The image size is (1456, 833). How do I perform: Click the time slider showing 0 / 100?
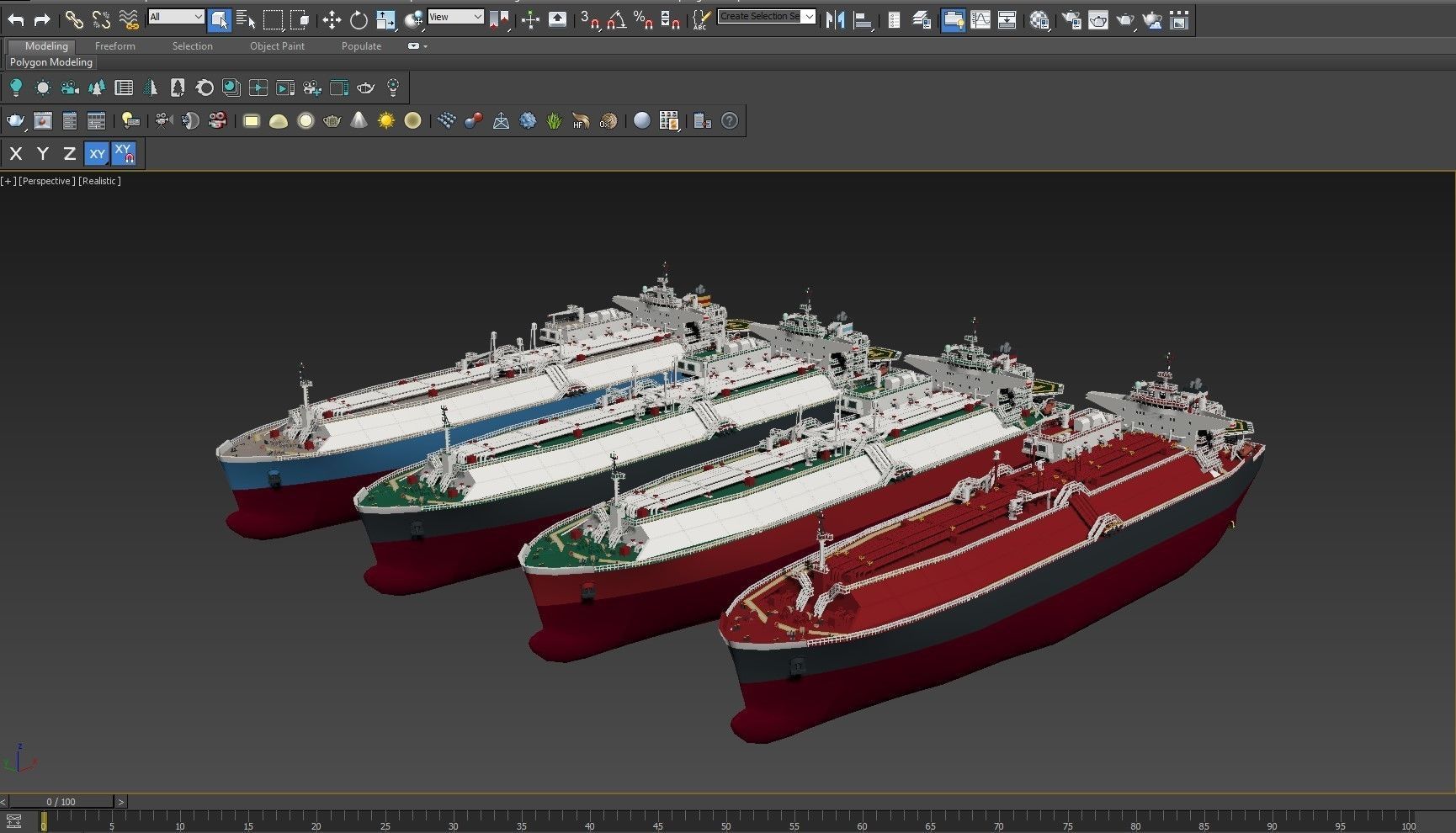click(x=61, y=802)
